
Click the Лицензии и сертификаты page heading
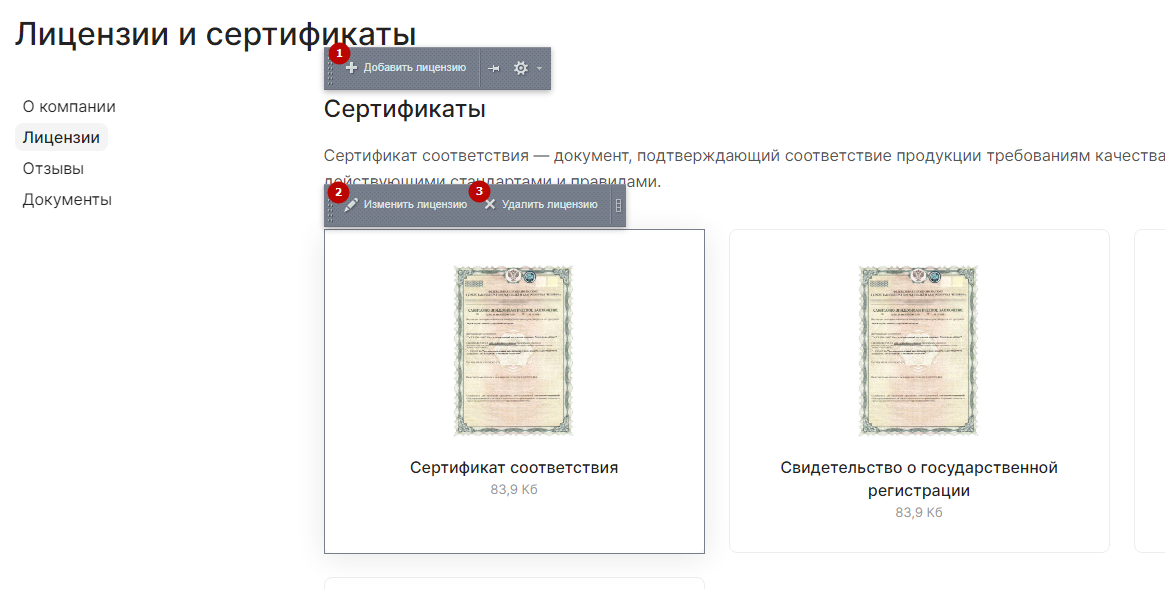(215, 34)
